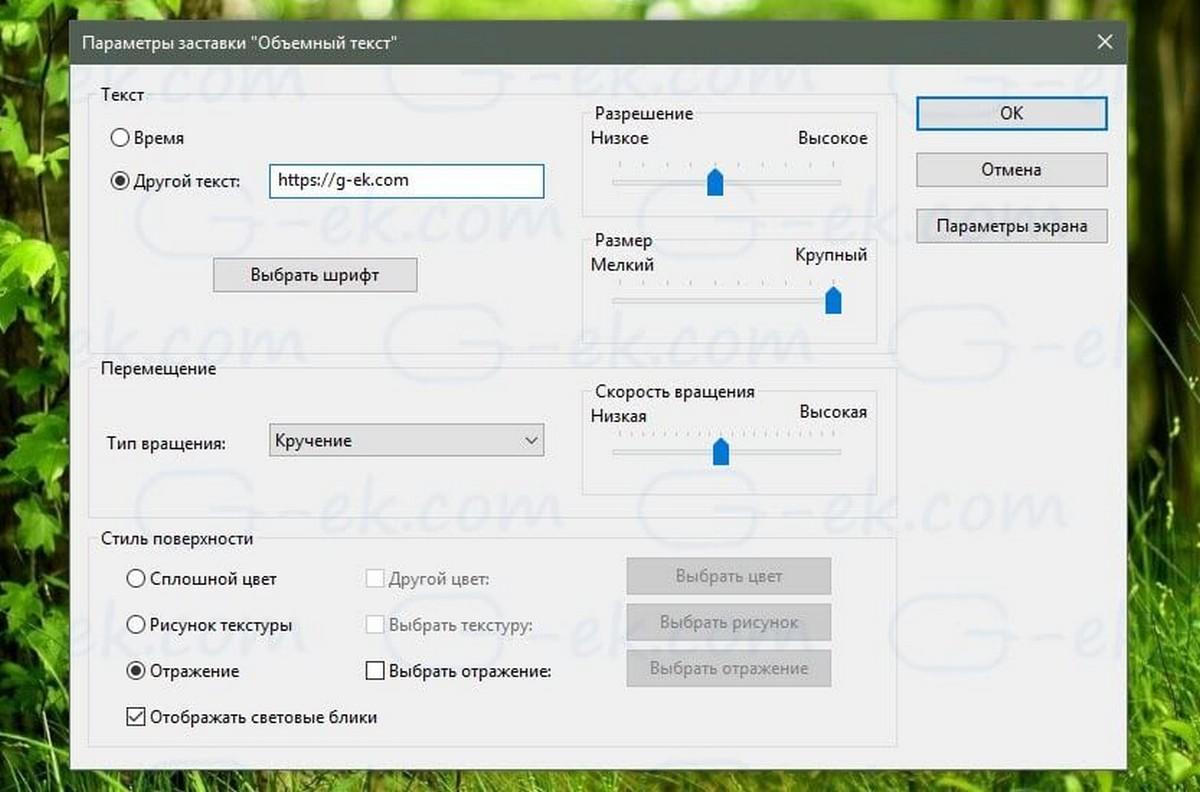Click the custom text field with https://g-ek.com

406,181
